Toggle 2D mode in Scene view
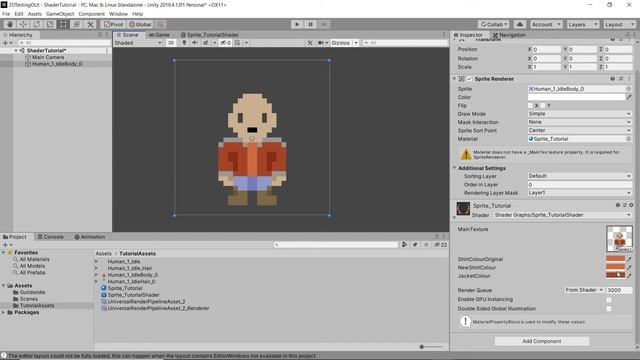This screenshot has height=360, width=640. 171,43
